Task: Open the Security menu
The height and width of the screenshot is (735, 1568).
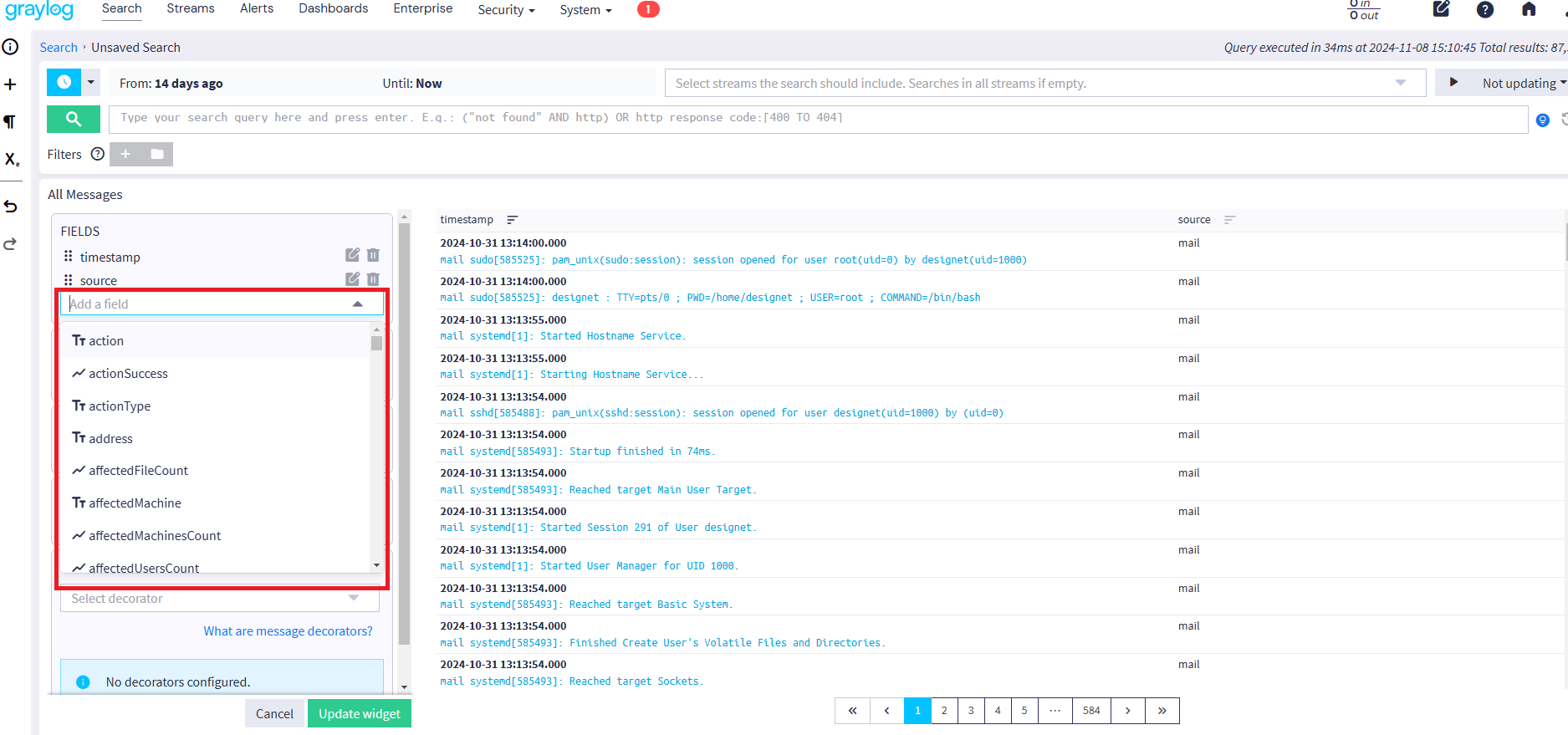Action: tap(505, 10)
